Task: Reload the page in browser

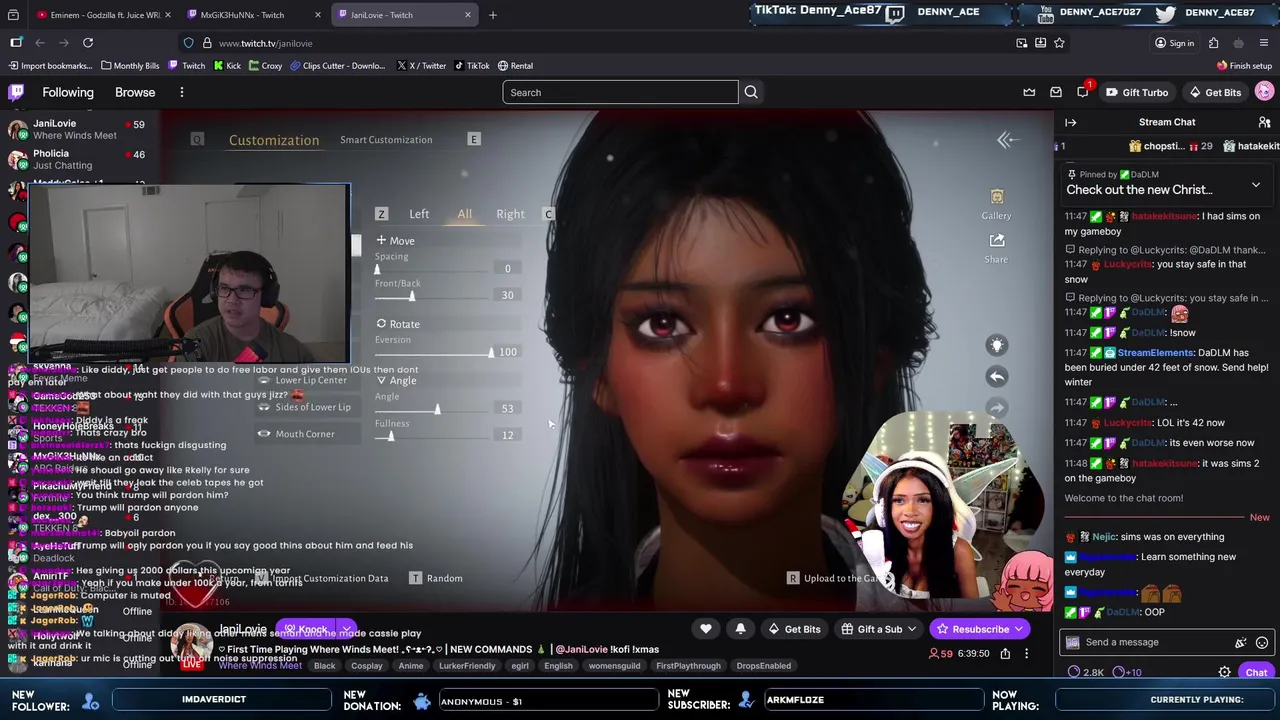Action: tap(88, 43)
